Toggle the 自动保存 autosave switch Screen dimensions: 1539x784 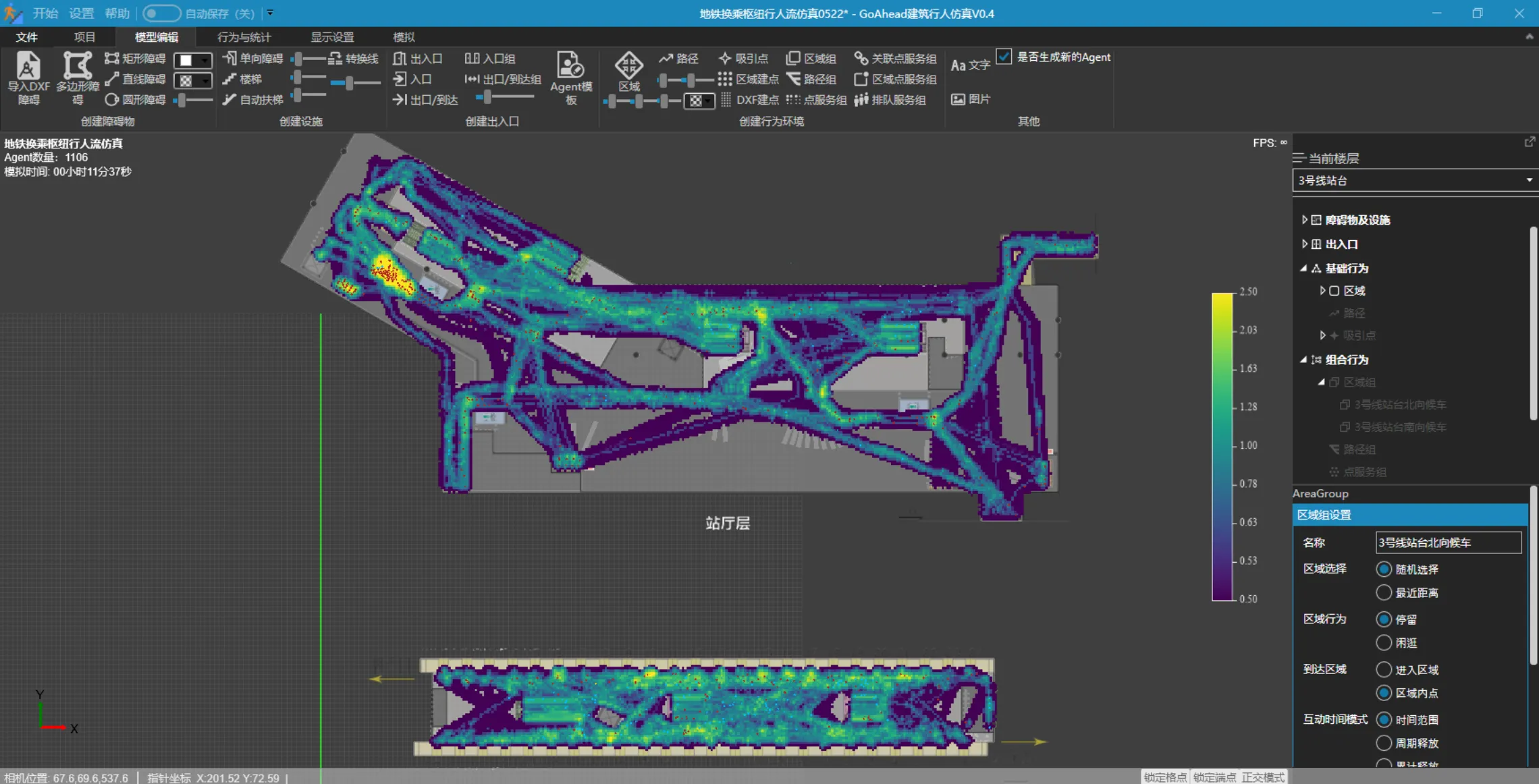(x=161, y=13)
